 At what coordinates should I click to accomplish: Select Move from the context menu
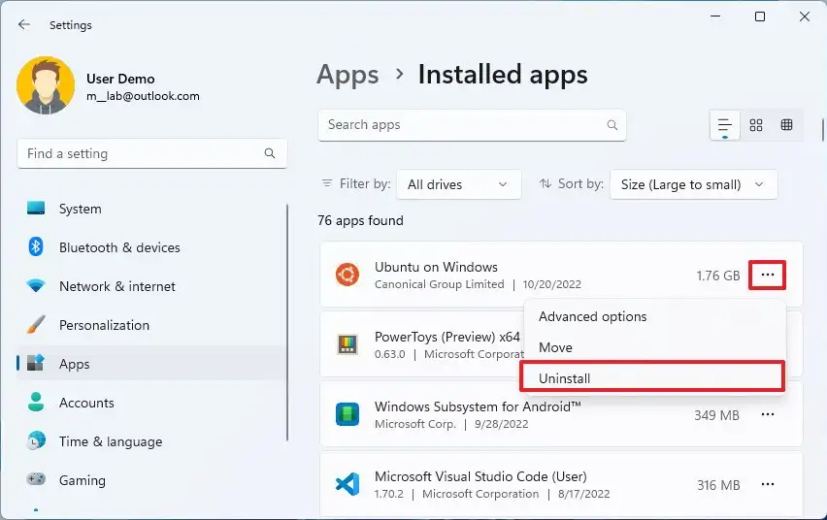coord(556,347)
